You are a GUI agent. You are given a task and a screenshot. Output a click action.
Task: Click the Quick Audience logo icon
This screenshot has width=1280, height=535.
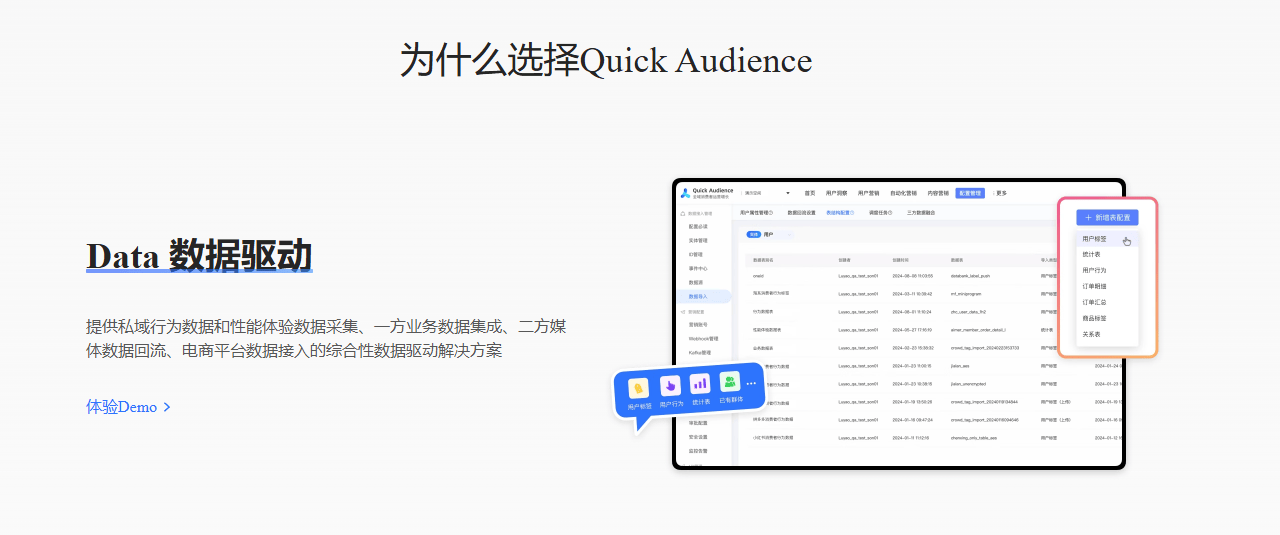point(685,192)
